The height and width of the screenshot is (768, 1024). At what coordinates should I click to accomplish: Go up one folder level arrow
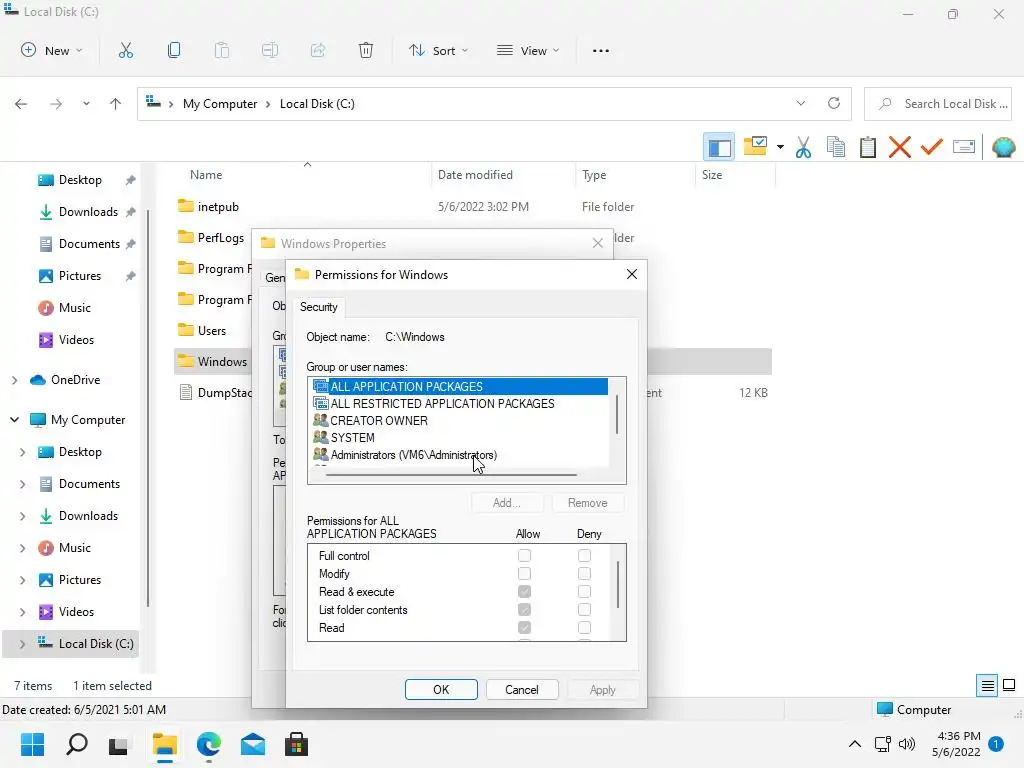tap(116, 104)
